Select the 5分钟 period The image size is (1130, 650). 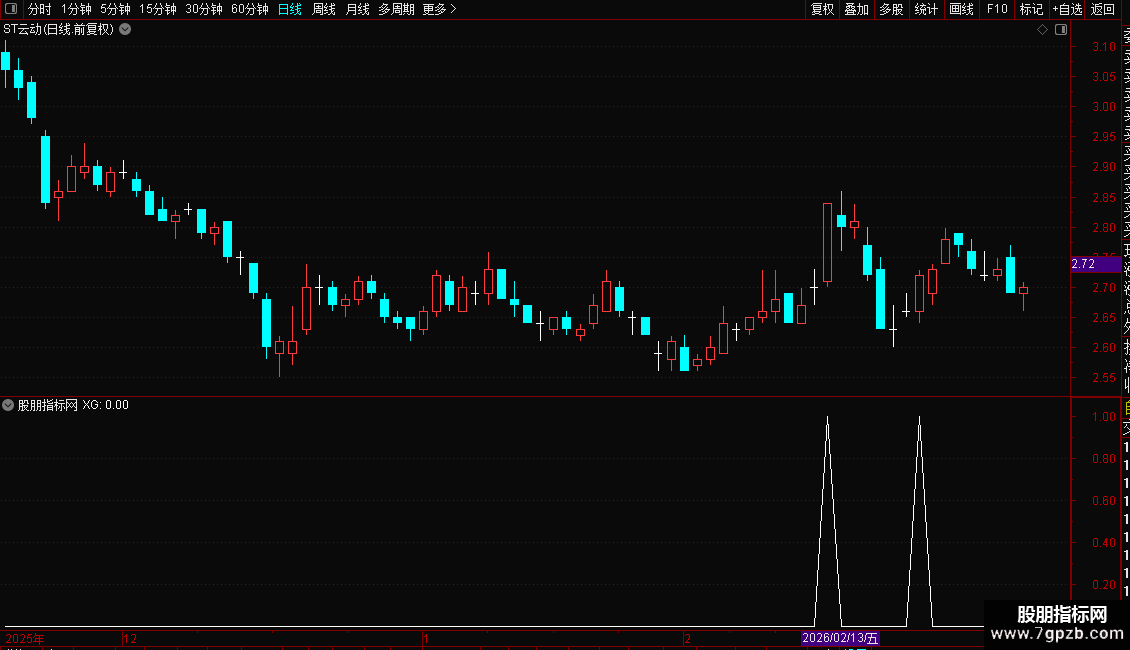pyautogui.click(x=115, y=9)
